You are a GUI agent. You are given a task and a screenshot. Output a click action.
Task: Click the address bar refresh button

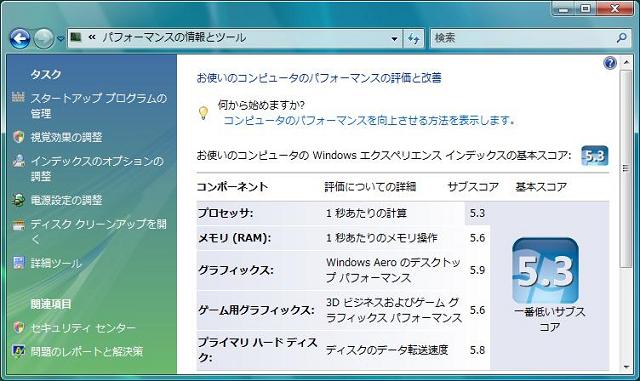point(413,38)
